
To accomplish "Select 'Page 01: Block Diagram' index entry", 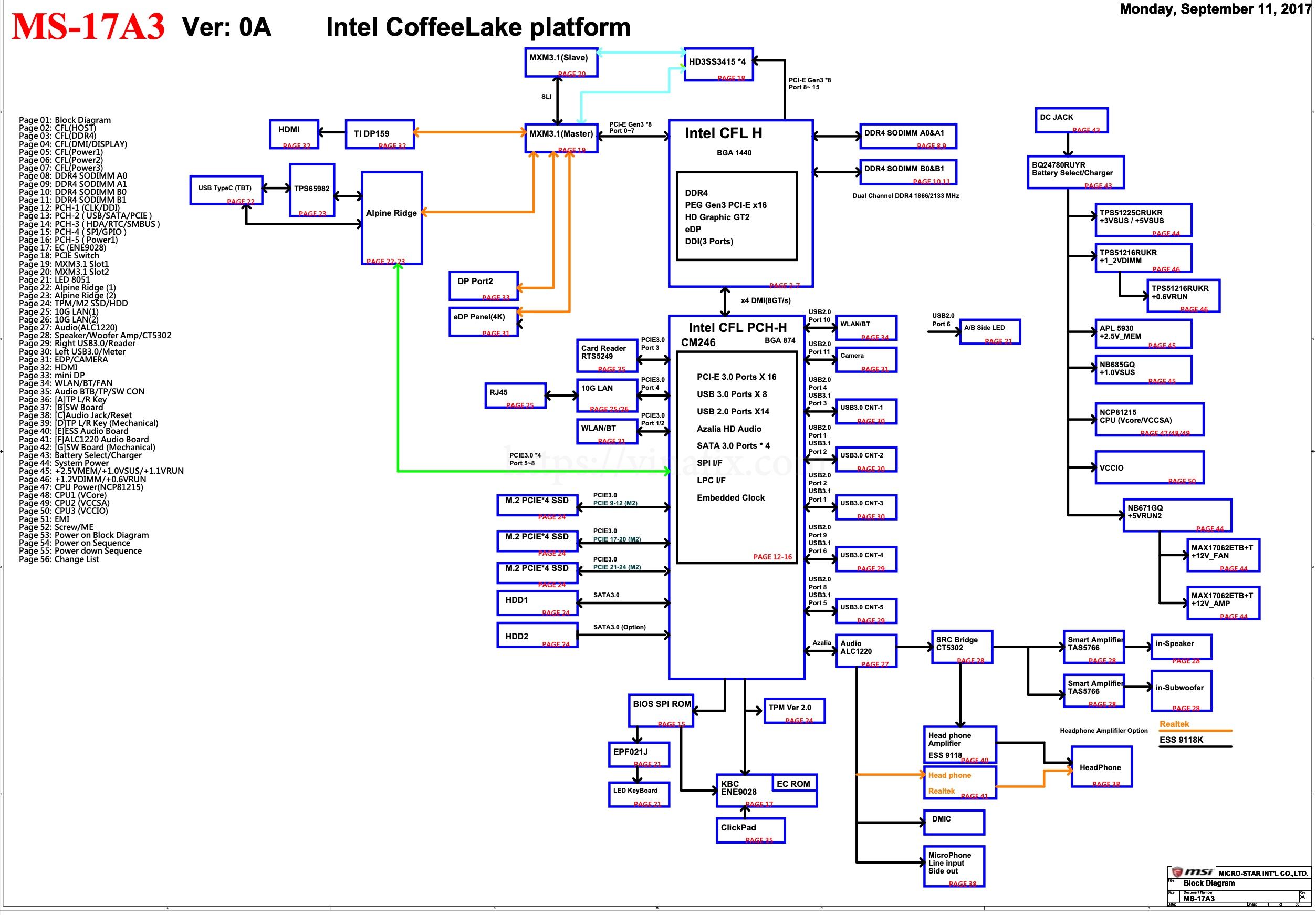I will click(x=65, y=120).
